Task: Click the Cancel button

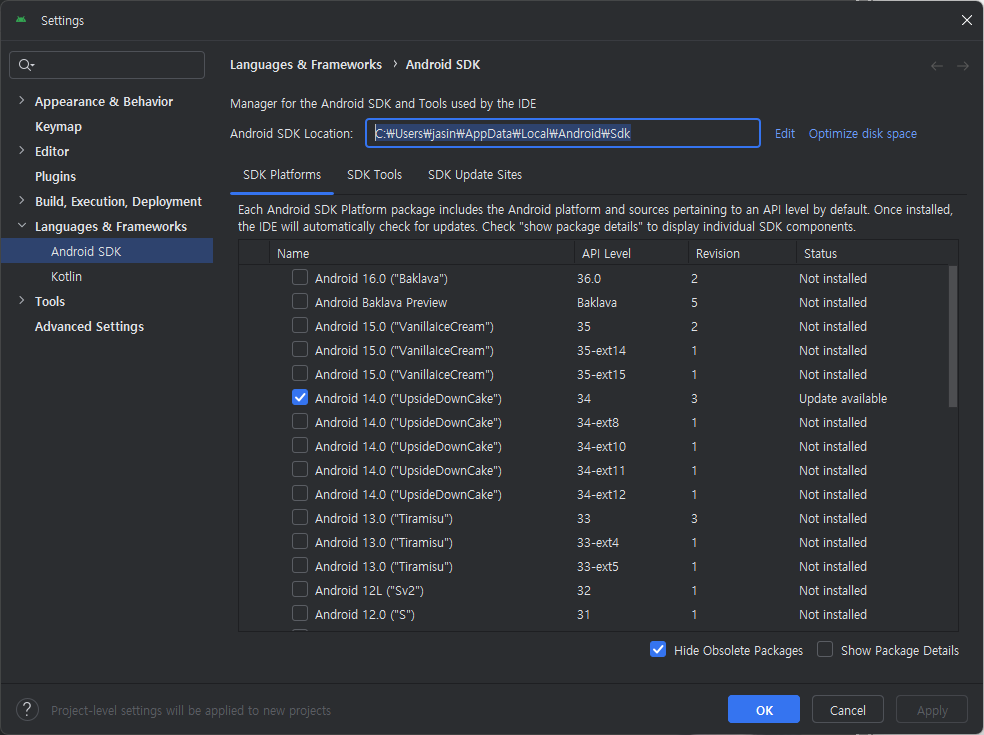Action: (847, 709)
